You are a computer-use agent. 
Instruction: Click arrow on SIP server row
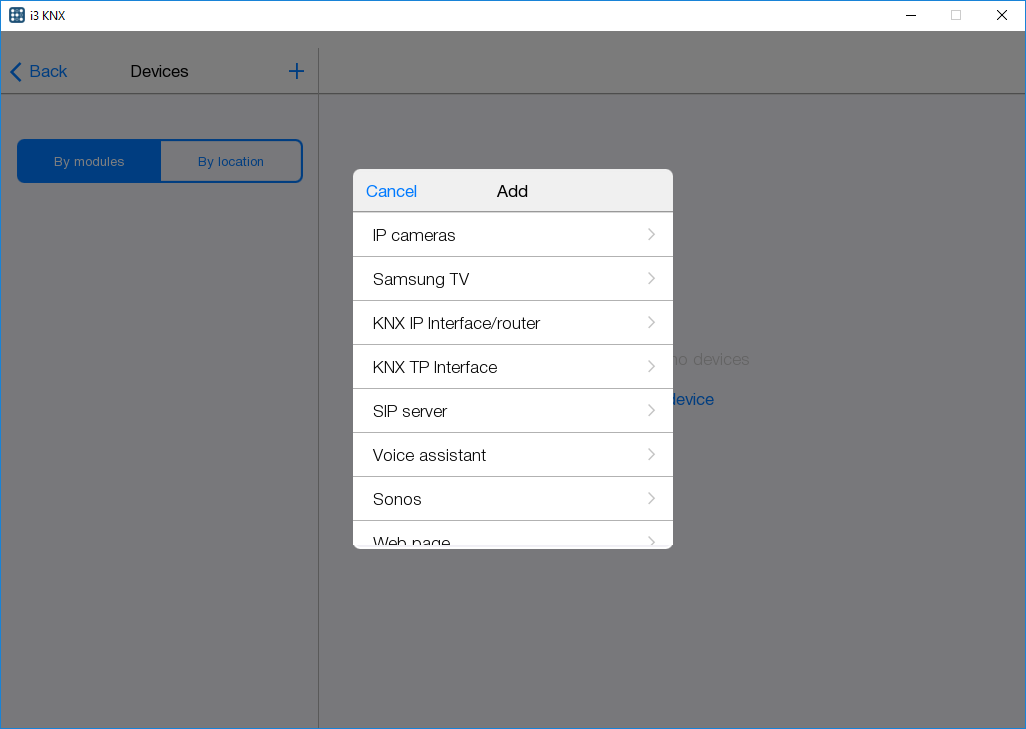(651, 410)
